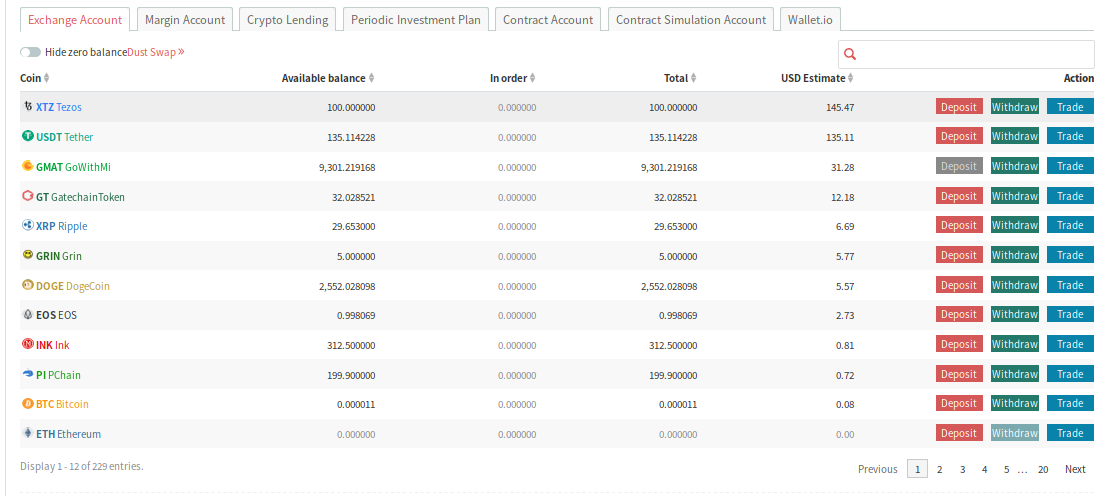The height and width of the screenshot is (496, 1102).
Task: Click the GatechainToken GT coin icon
Action: point(28,196)
